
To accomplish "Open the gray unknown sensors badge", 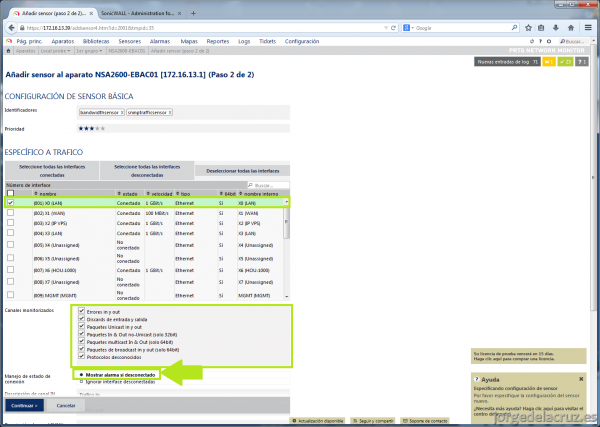I will [x=582, y=62].
